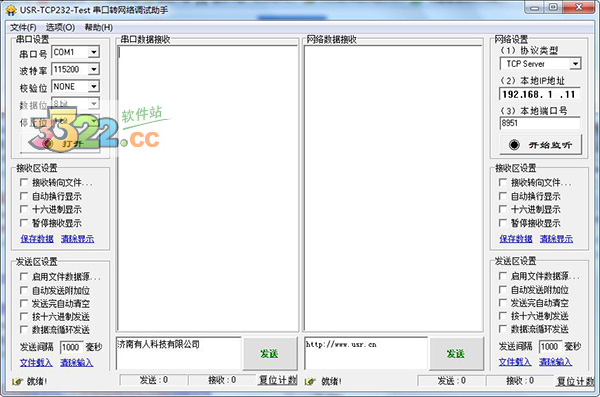Enable network 启用文件数据源 checkbox
The height and width of the screenshot is (397, 600).
pos(503,276)
